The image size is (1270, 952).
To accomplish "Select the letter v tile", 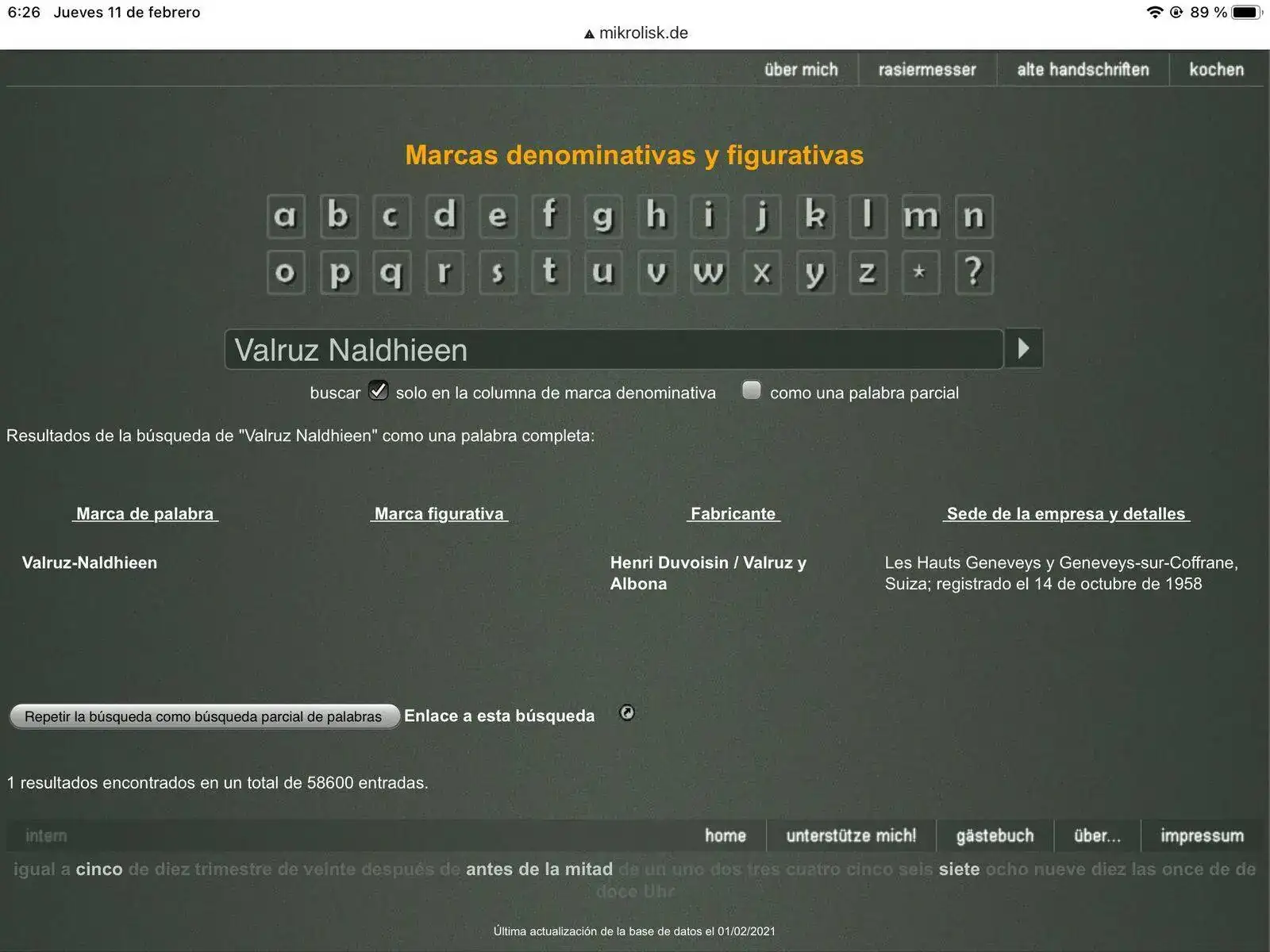I will pos(656,273).
